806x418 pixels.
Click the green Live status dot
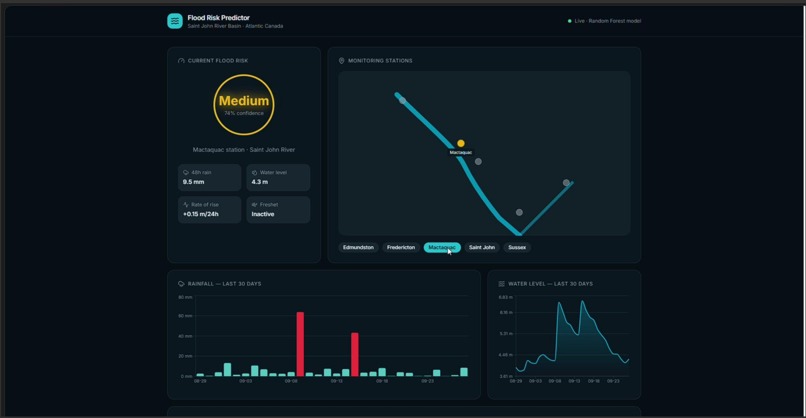pyautogui.click(x=570, y=21)
